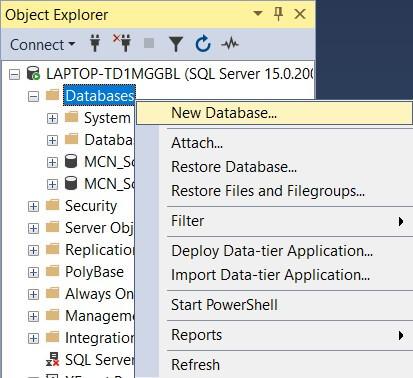Image resolution: width=413 pixels, height=378 pixels.
Task: Open the Connect dropdown
Action: (x=43, y=44)
